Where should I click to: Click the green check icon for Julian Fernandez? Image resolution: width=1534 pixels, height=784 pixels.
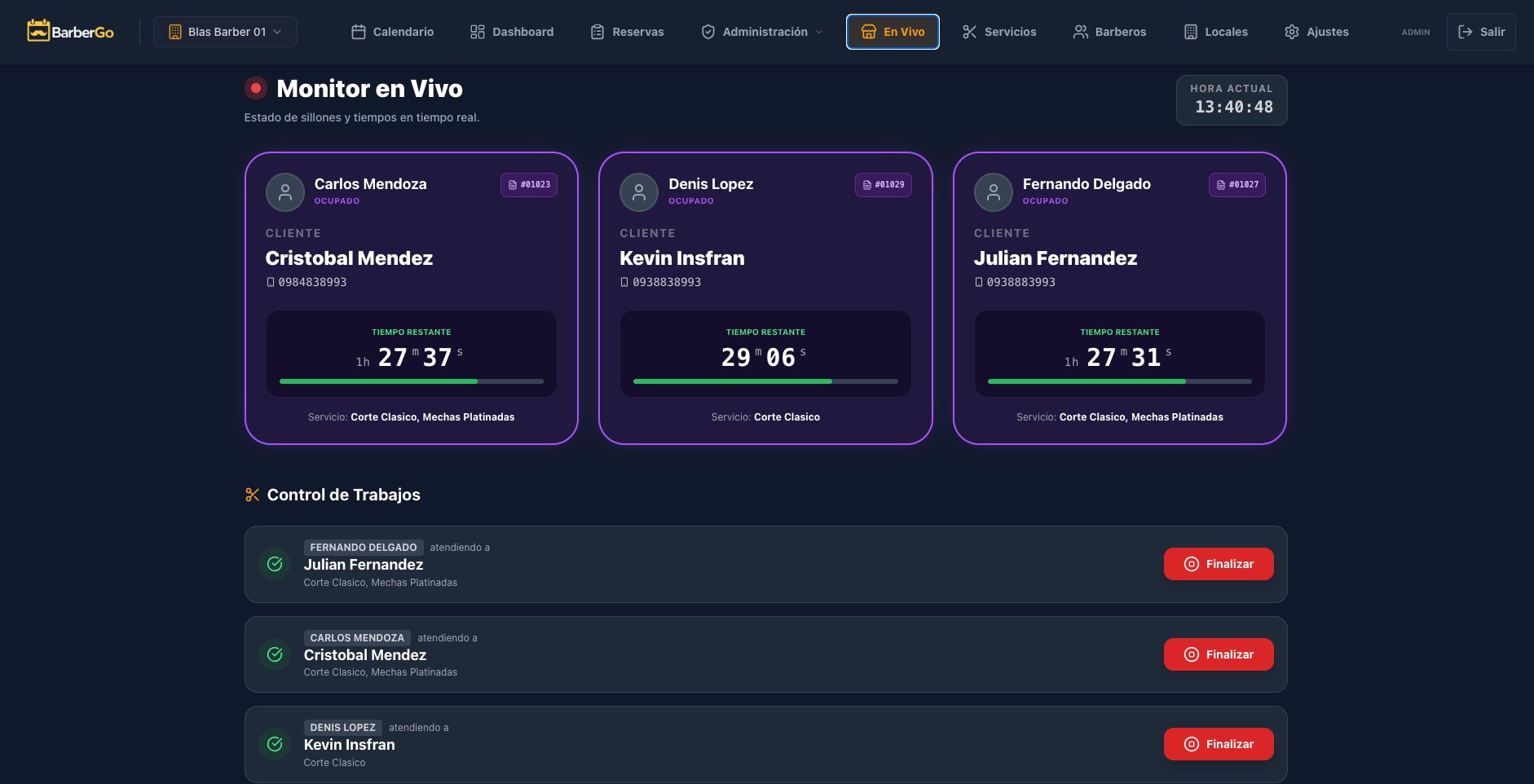tap(276, 564)
